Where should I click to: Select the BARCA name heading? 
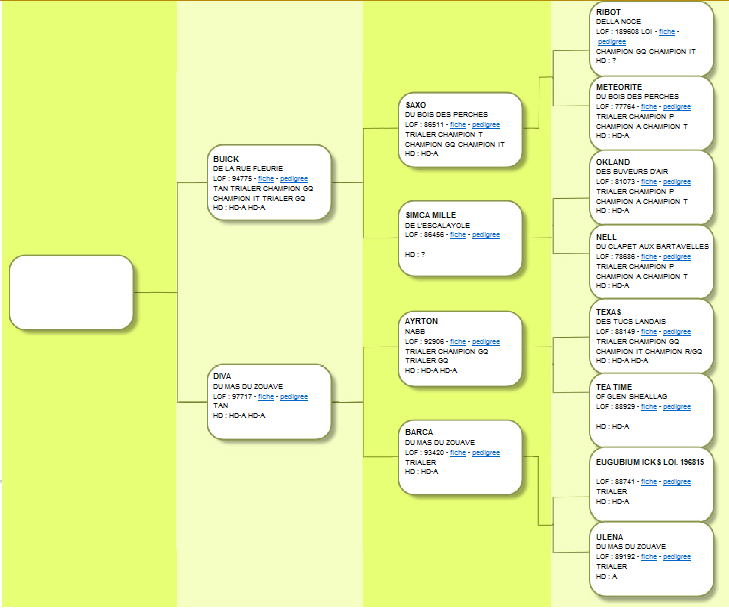419,432
